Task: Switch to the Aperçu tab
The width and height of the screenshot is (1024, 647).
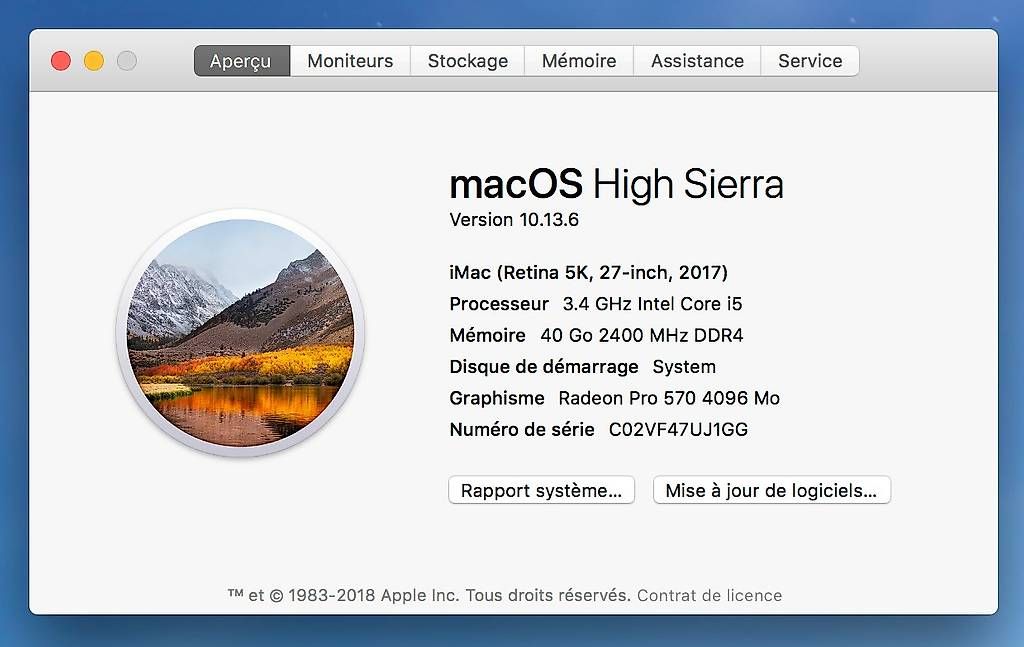Action: (x=242, y=61)
